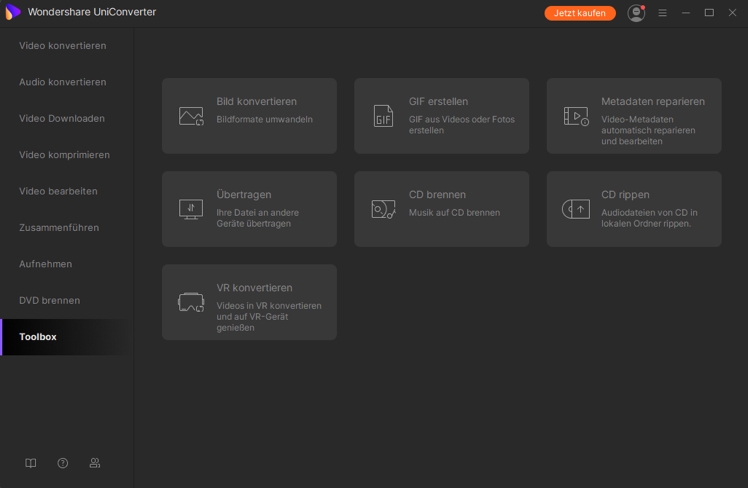Go to Audio konvertieren section
Image resolution: width=748 pixels, height=488 pixels.
62,82
